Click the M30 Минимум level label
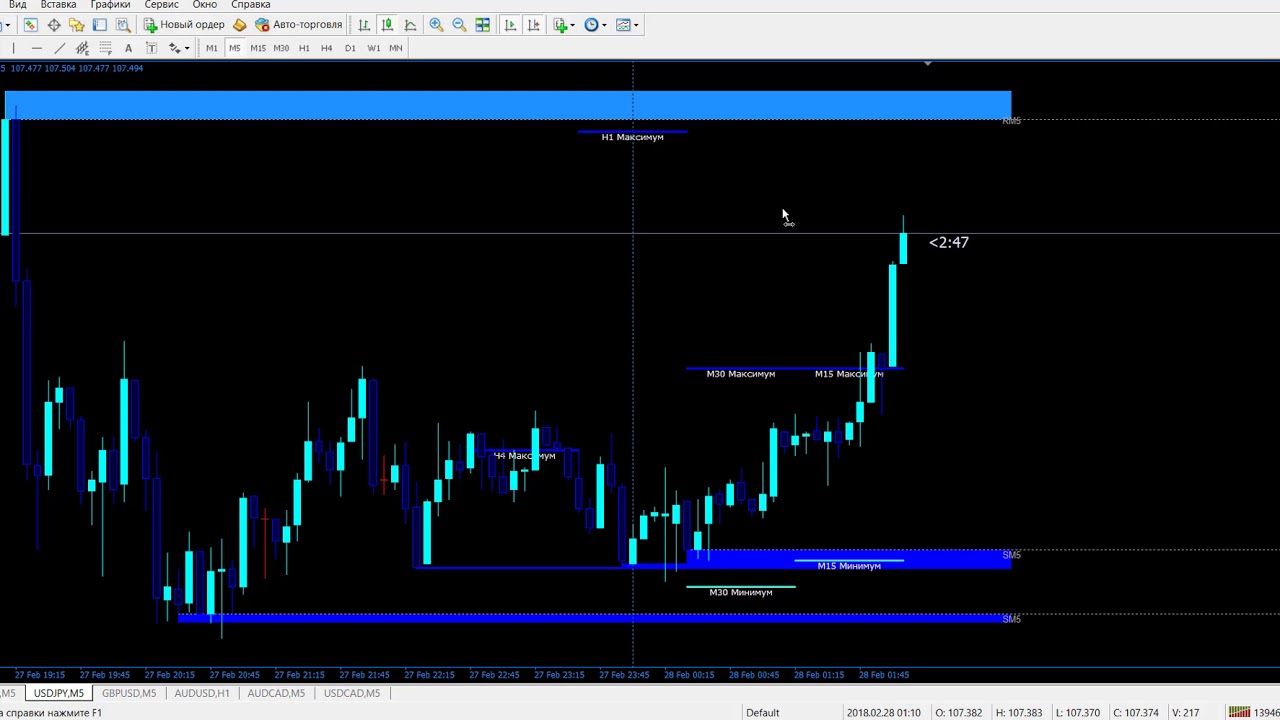The height and width of the screenshot is (720, 1280). coord(740,592)
